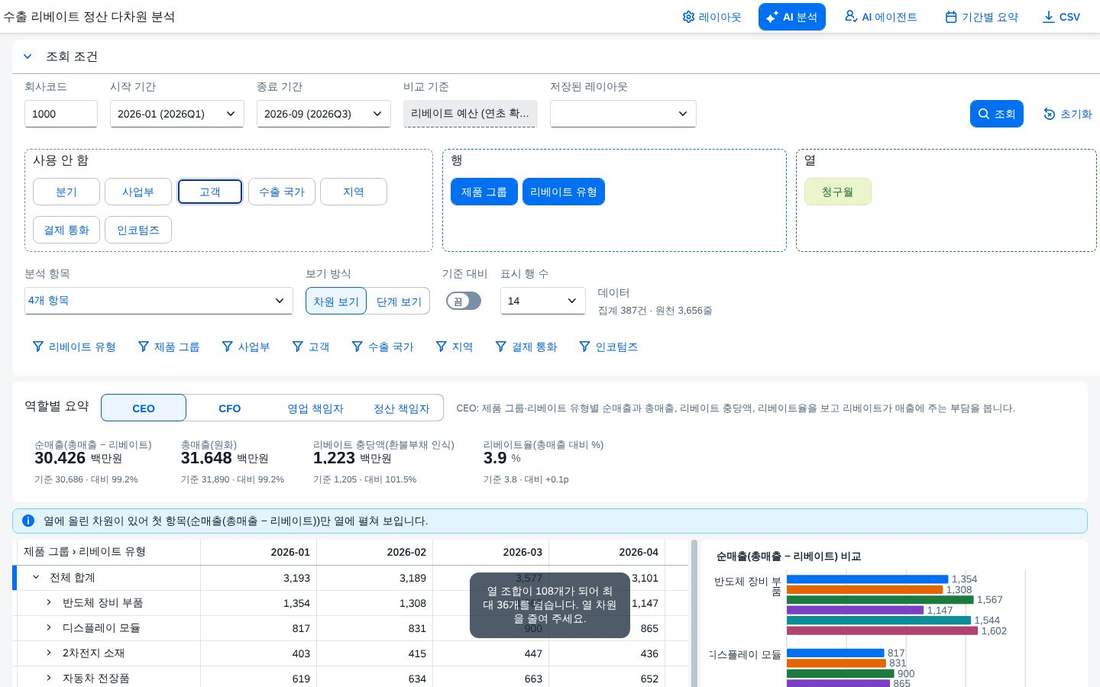The image size is (1100, 687).
Task: Click the 제품 그룹 row chip
Action: pos(484,192)
